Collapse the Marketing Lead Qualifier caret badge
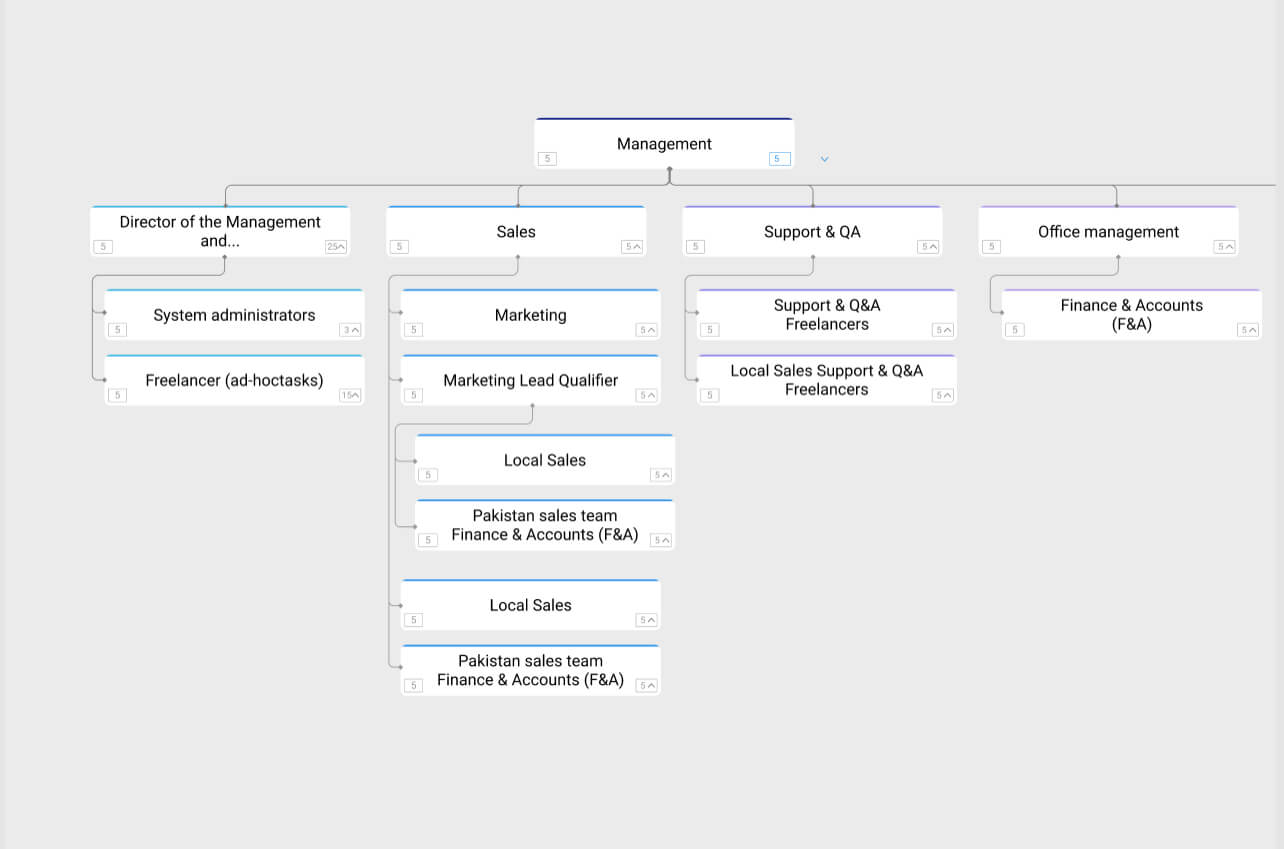The image size is (1284, 849). [647, 395]
